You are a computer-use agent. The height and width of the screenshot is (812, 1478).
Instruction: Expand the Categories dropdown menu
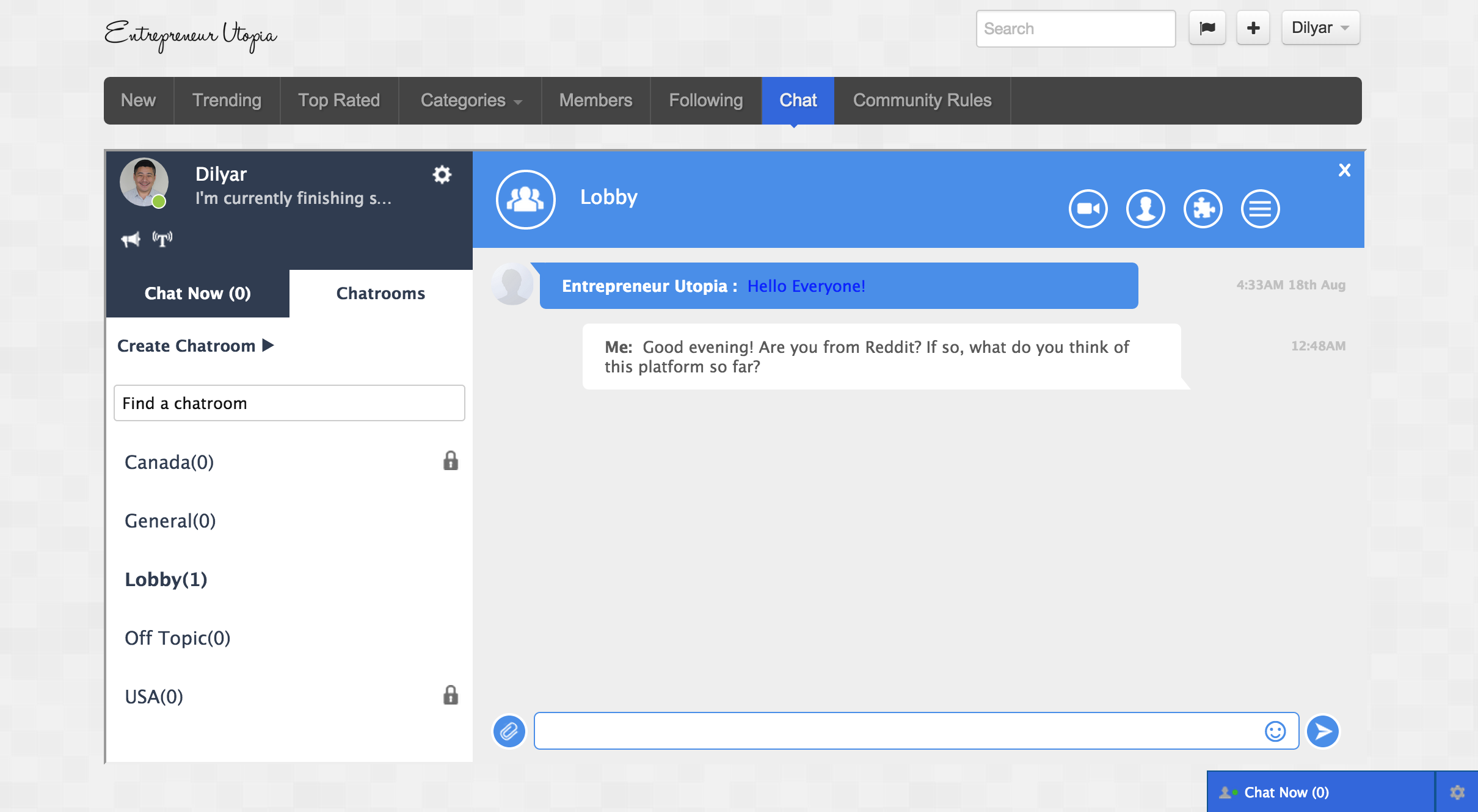click(470, 101)
